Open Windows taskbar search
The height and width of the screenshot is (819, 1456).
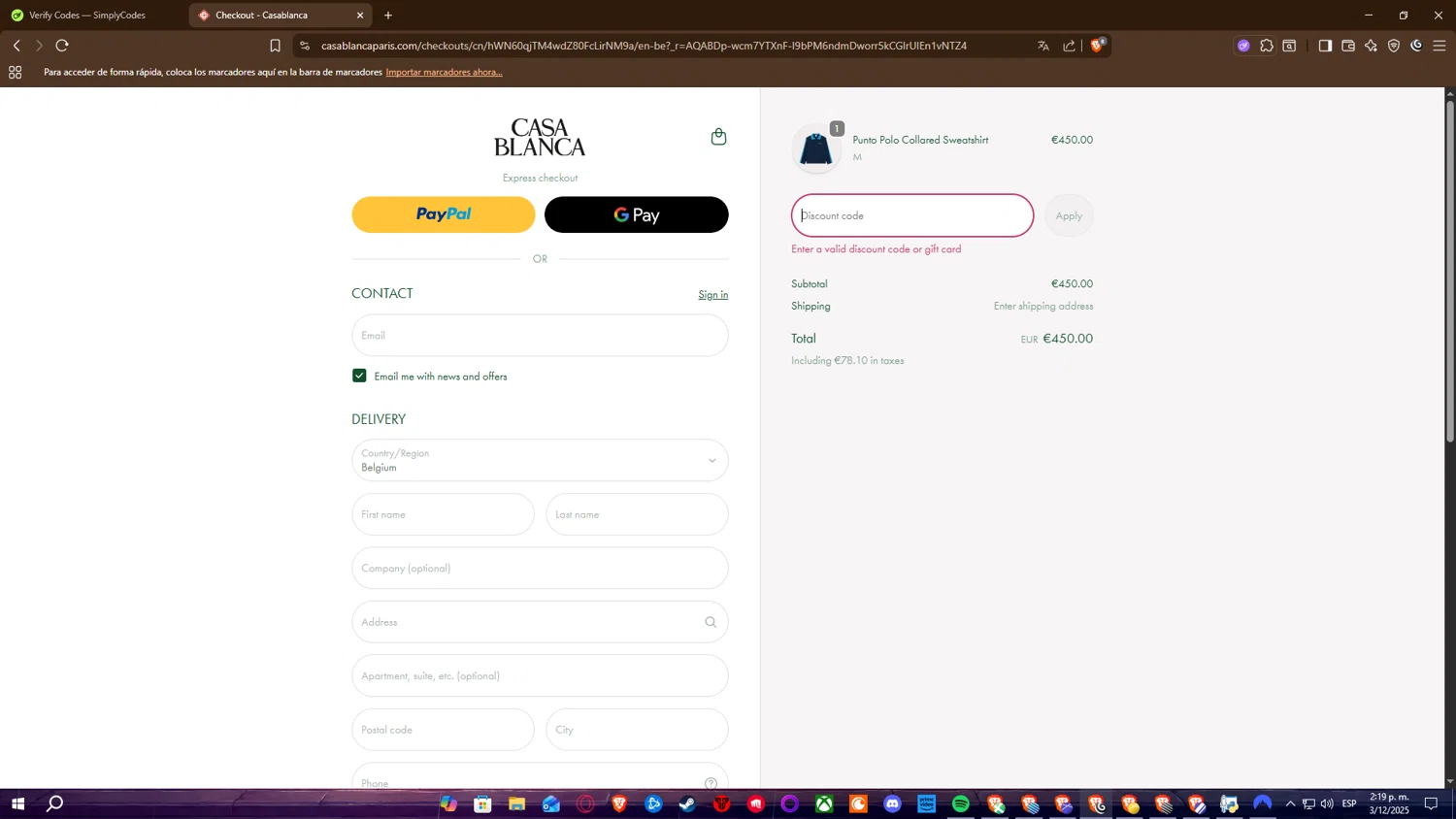click(x=55, y=804)
